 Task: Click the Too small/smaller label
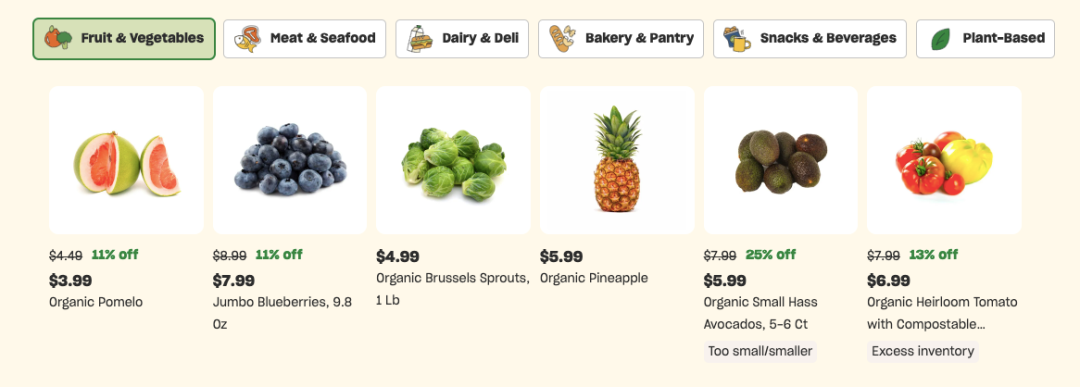[760, 351]
